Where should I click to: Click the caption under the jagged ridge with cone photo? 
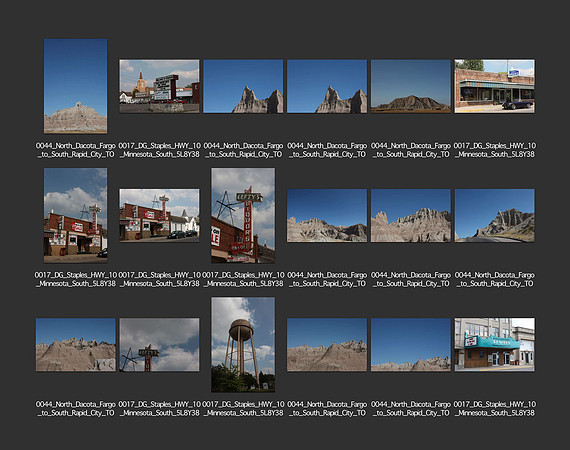coord(411,279)
